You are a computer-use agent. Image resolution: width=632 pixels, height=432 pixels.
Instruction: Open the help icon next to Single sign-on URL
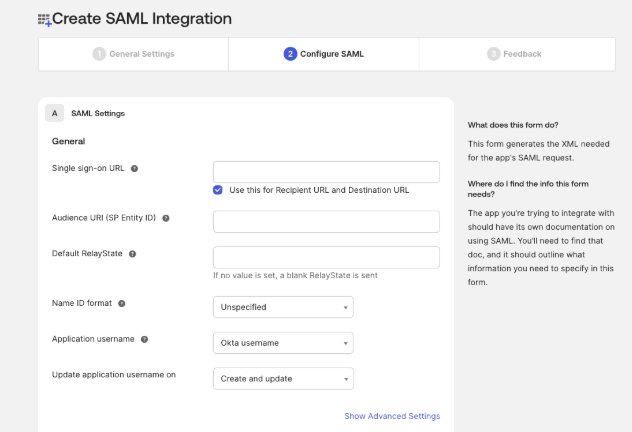click(135, 168)
